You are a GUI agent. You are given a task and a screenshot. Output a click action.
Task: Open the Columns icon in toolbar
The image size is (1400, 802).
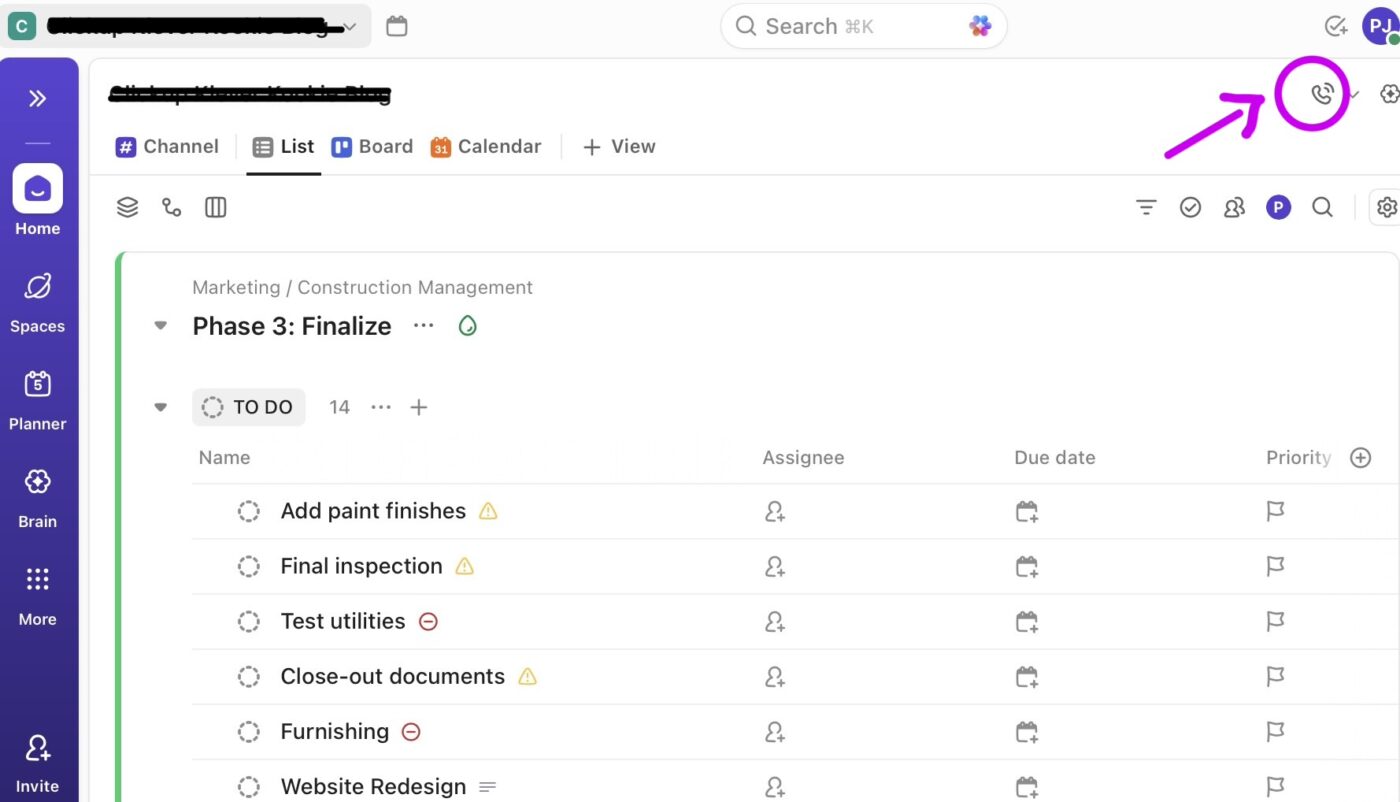215,207
